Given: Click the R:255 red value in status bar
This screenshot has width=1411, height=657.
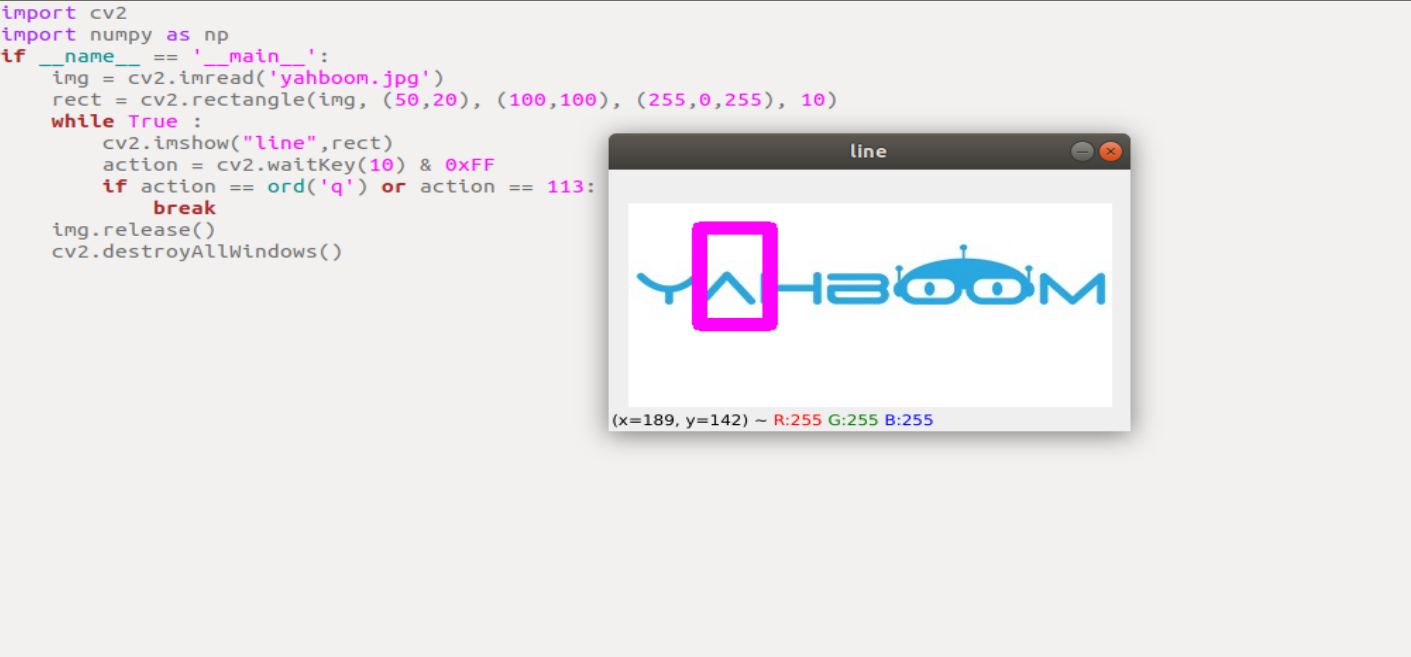Looking at the screenshot, I should [797, 420].
